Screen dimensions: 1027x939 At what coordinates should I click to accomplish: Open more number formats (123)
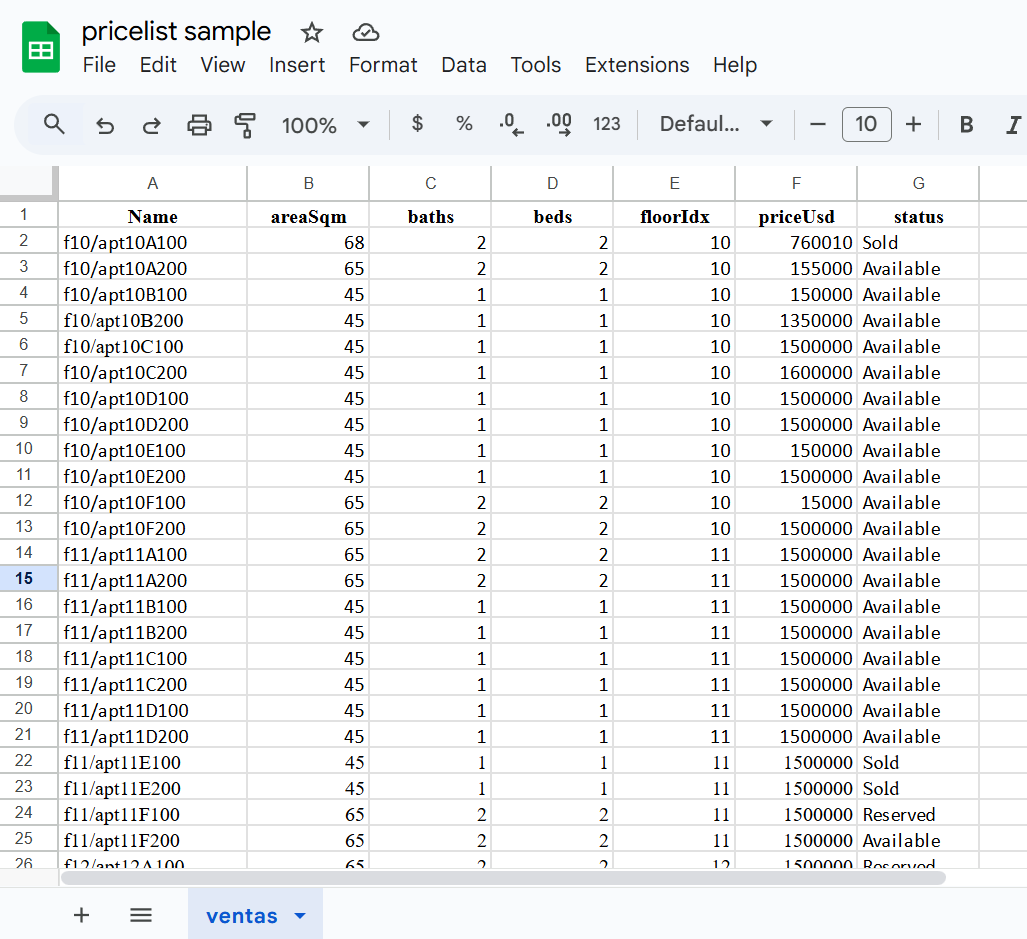607,124
